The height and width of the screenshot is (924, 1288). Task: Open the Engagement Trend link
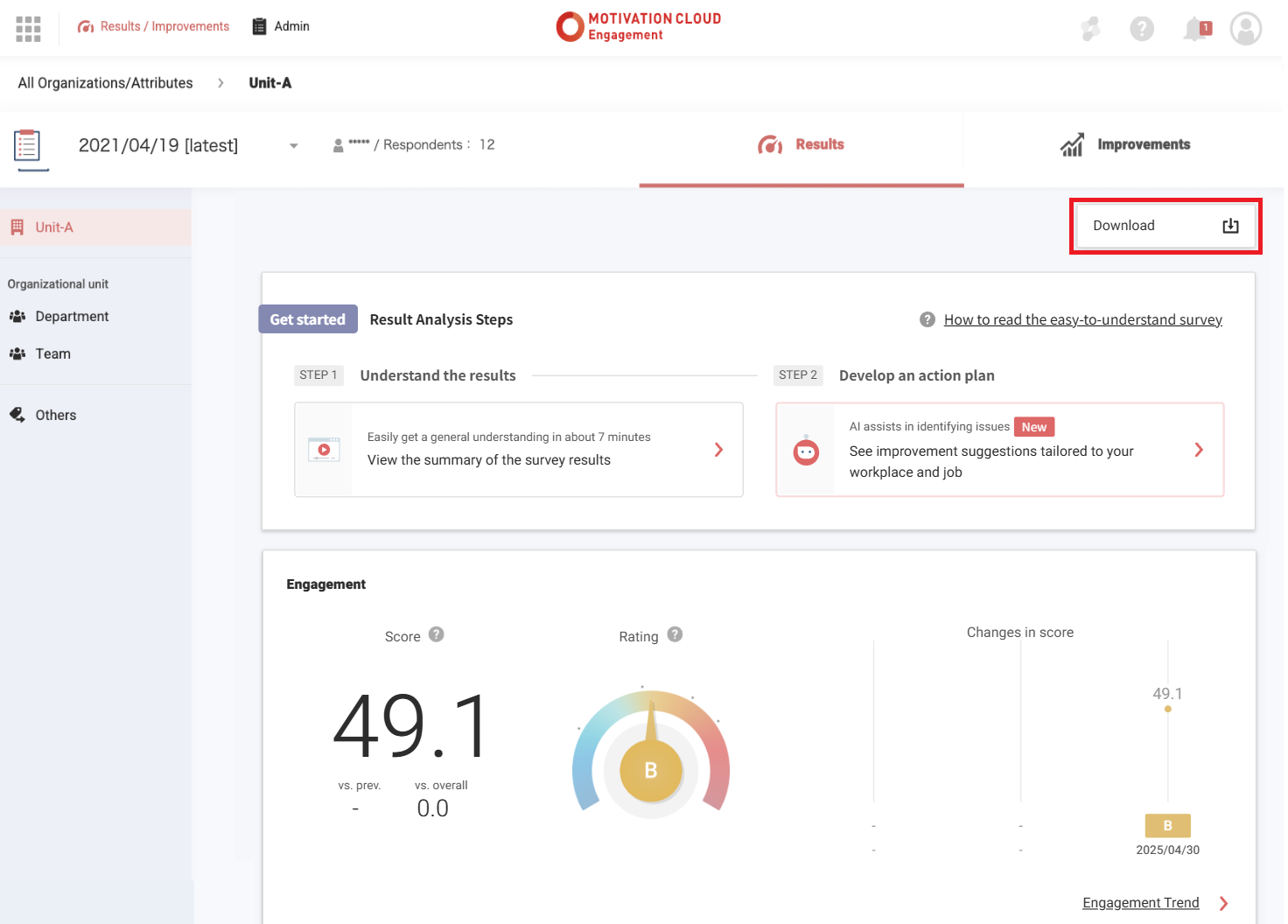click(1140, 903)
